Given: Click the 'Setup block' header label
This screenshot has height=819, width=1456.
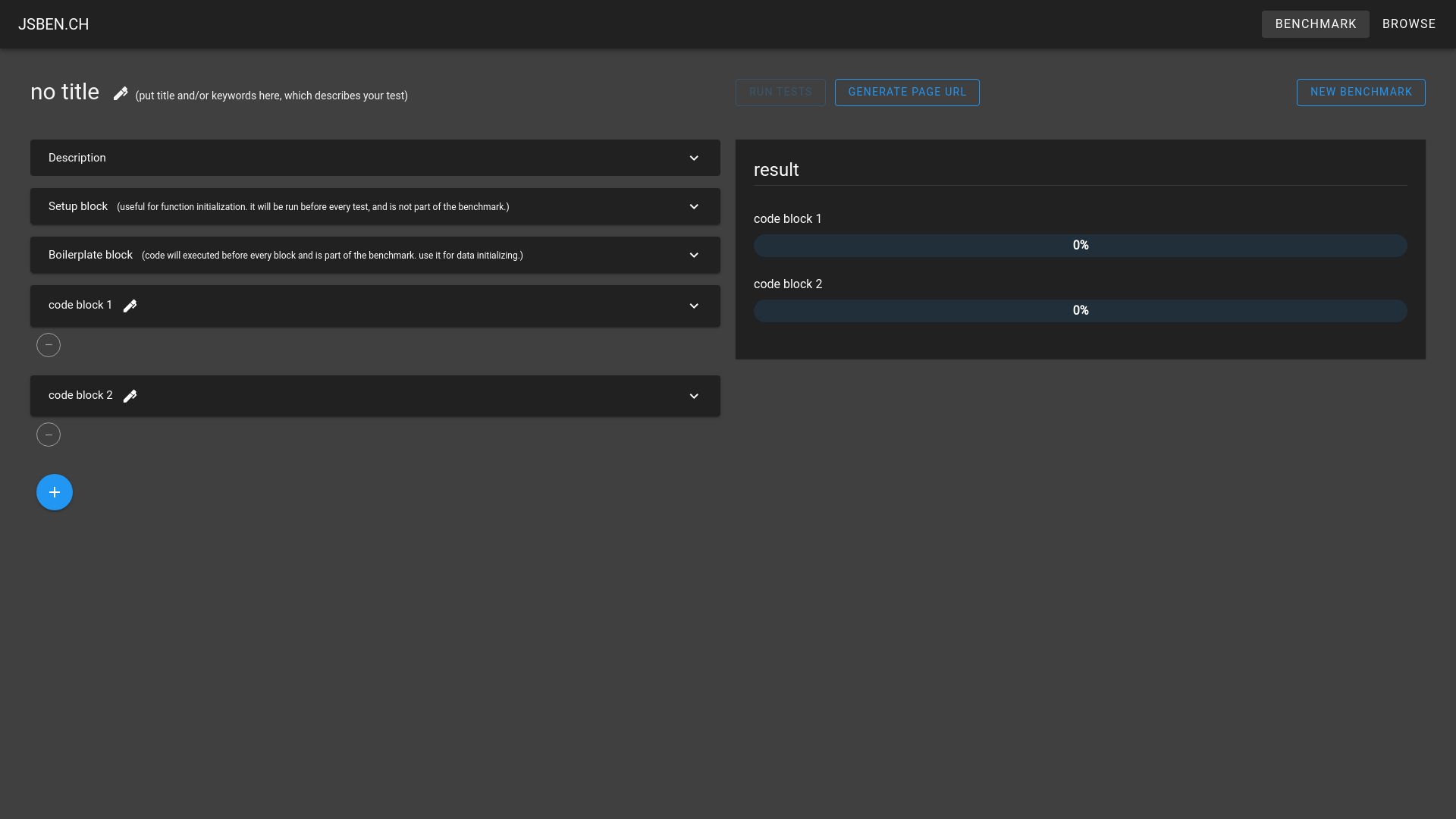Looking at the screenshot, I should point(78,206).
